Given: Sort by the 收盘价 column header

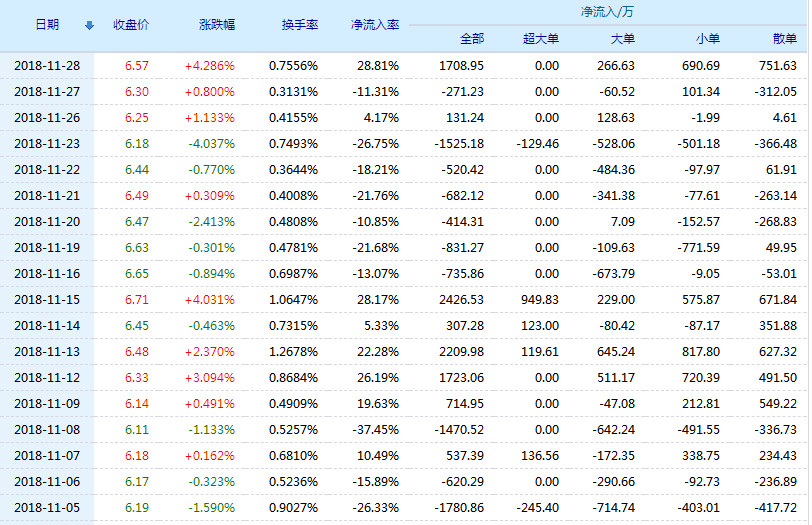Looking at the screenshot, I should [x=132, y=24].
